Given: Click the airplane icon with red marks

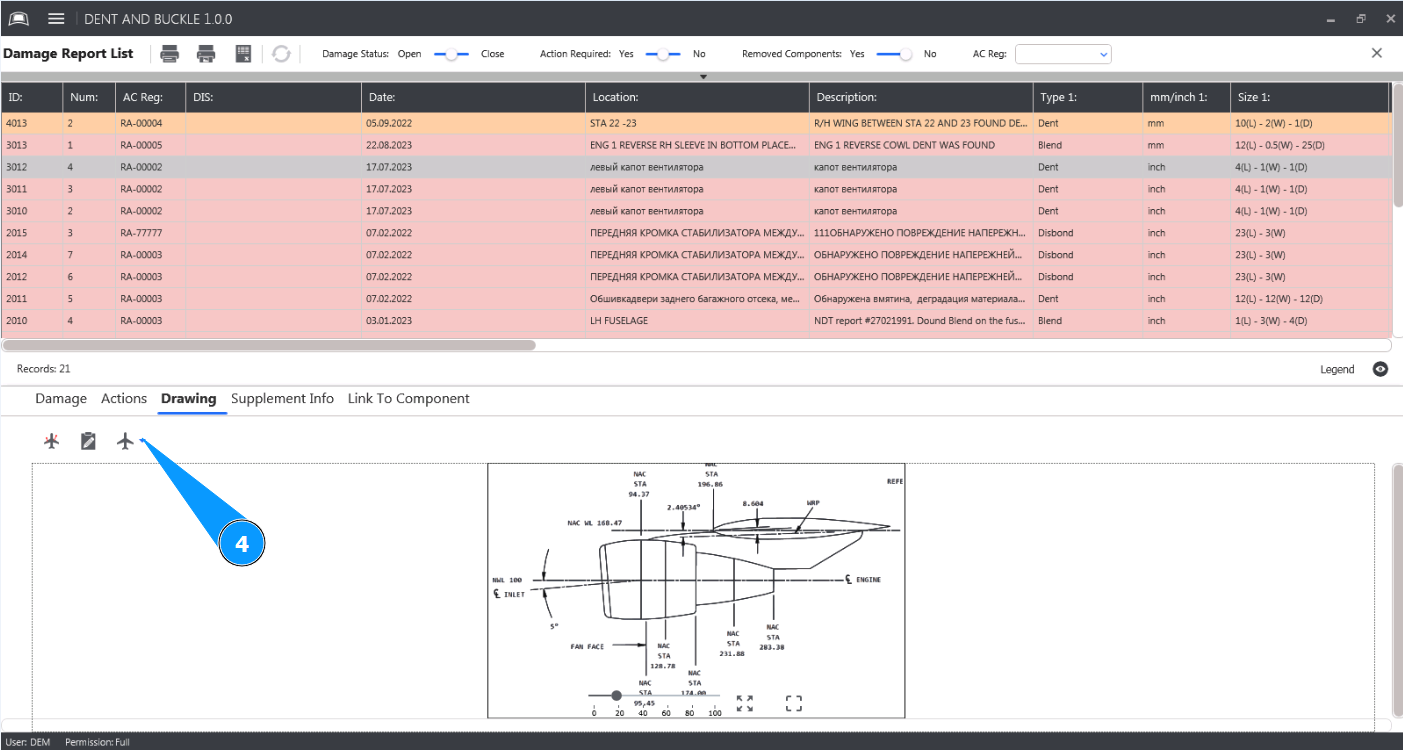Looking at the screenshot, I should tap(52, 441).
